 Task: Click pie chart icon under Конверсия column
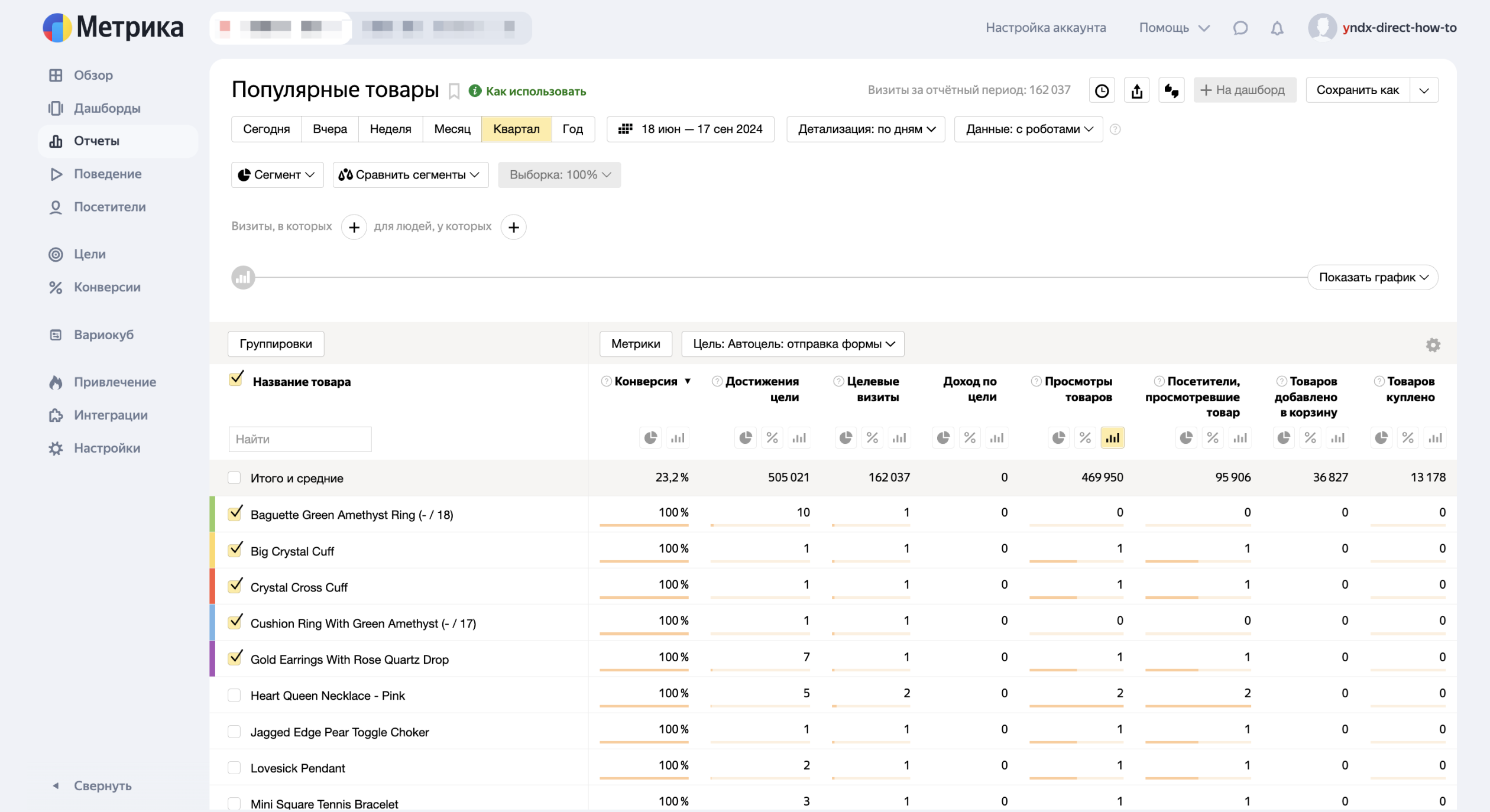650,438
